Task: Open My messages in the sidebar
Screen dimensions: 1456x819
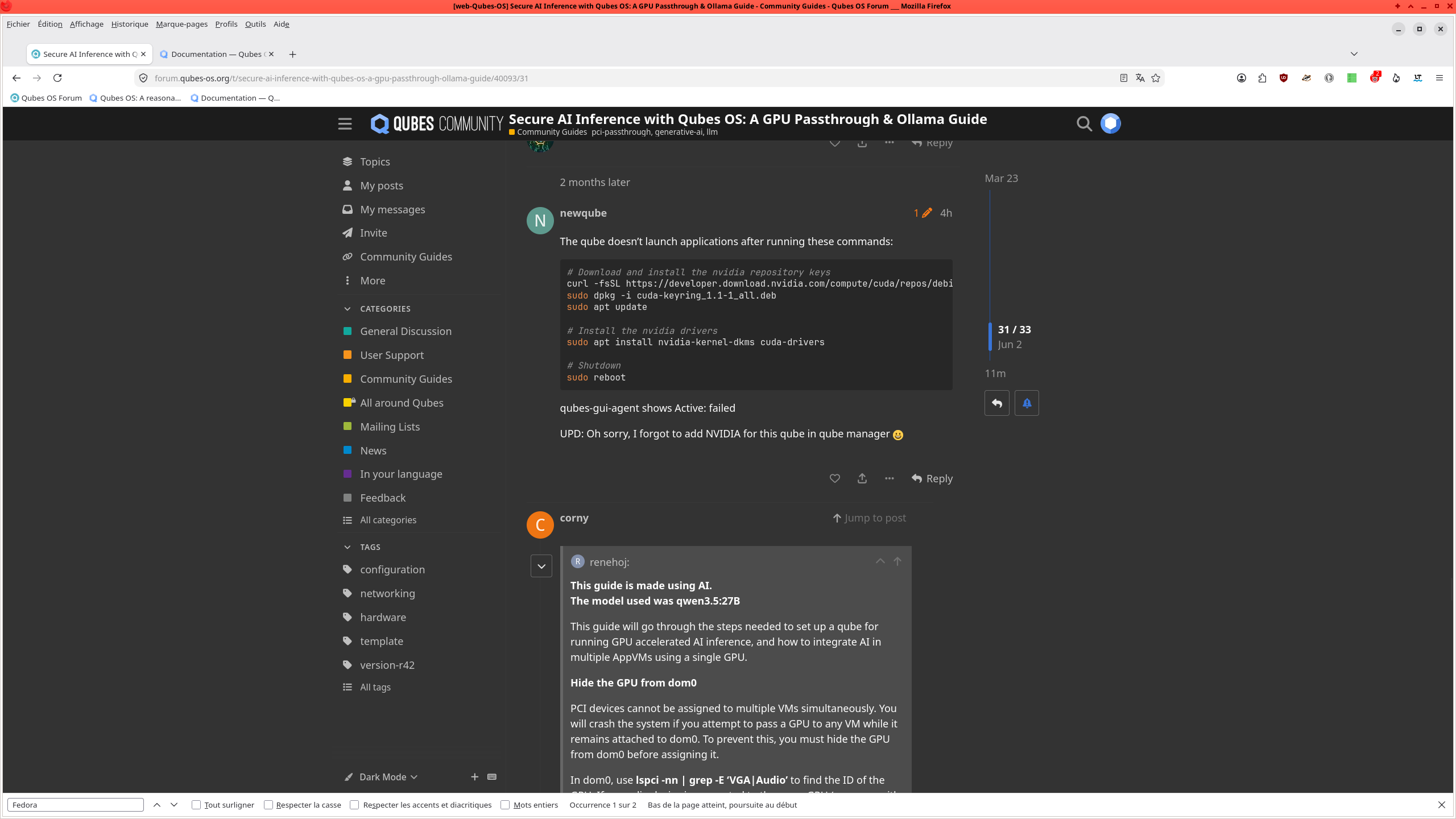Action: (x=392, y=209)
